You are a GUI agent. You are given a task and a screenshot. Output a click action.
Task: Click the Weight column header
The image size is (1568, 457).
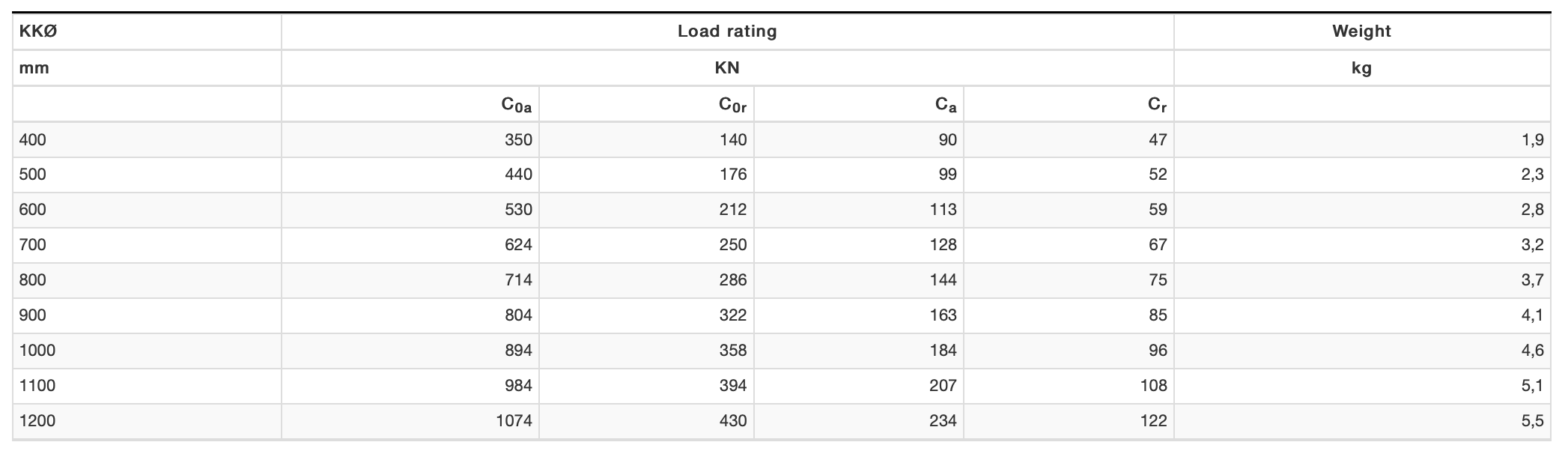(1362, 31)
